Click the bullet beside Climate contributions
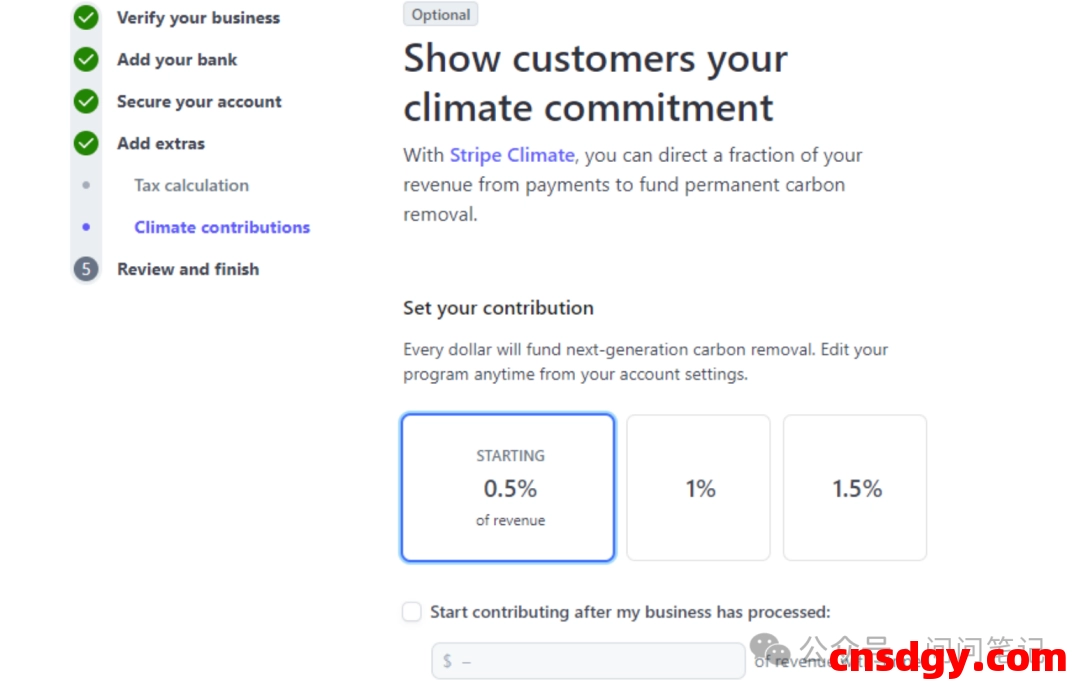 pos(86,227)
